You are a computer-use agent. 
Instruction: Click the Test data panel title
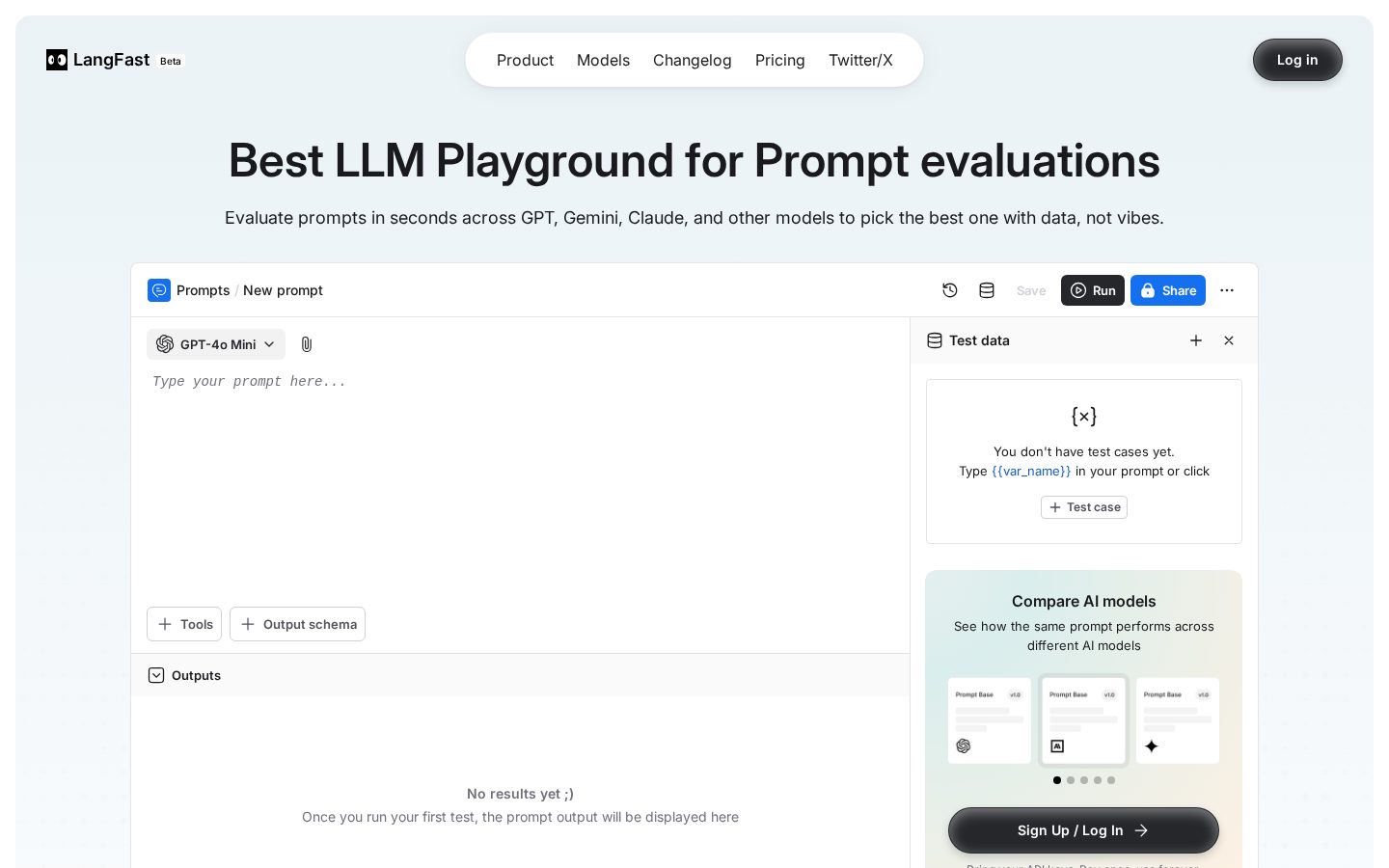979,340
